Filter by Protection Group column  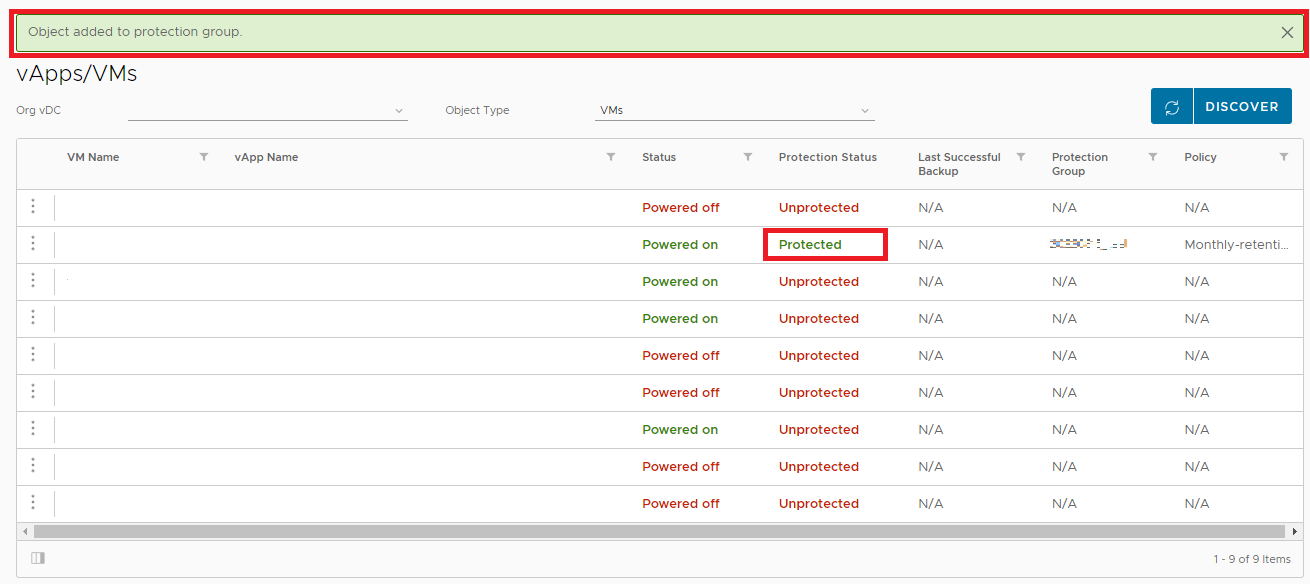[x=1153, y=157]
